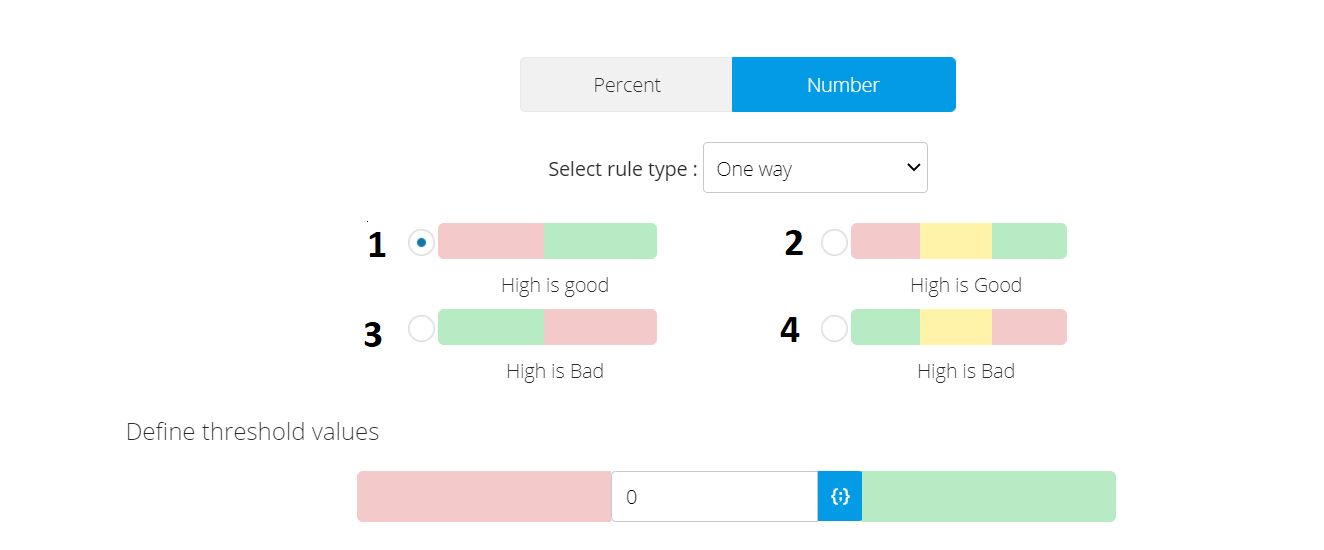
Task: Enable radio option 3 High is Bad
Action: (422, 328)
